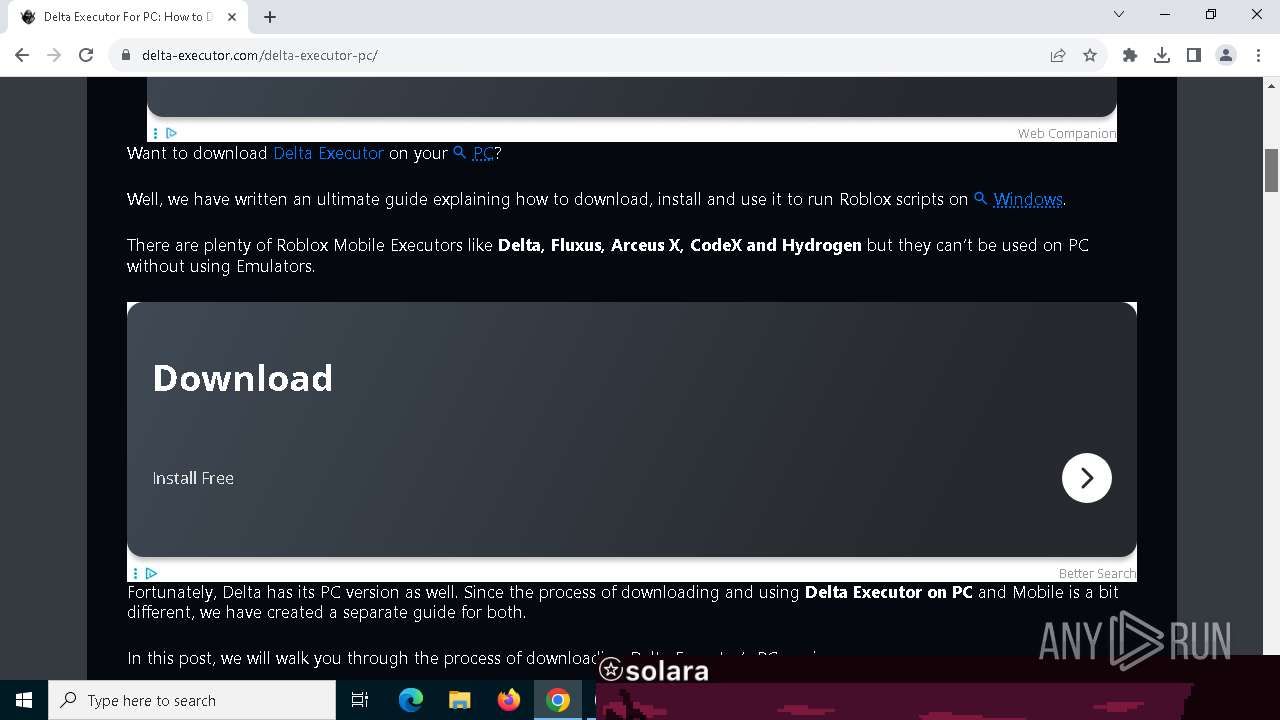Toggle the Chrome side panel
Viewport: 1280px width, 720px height.
click(1194, 55)
